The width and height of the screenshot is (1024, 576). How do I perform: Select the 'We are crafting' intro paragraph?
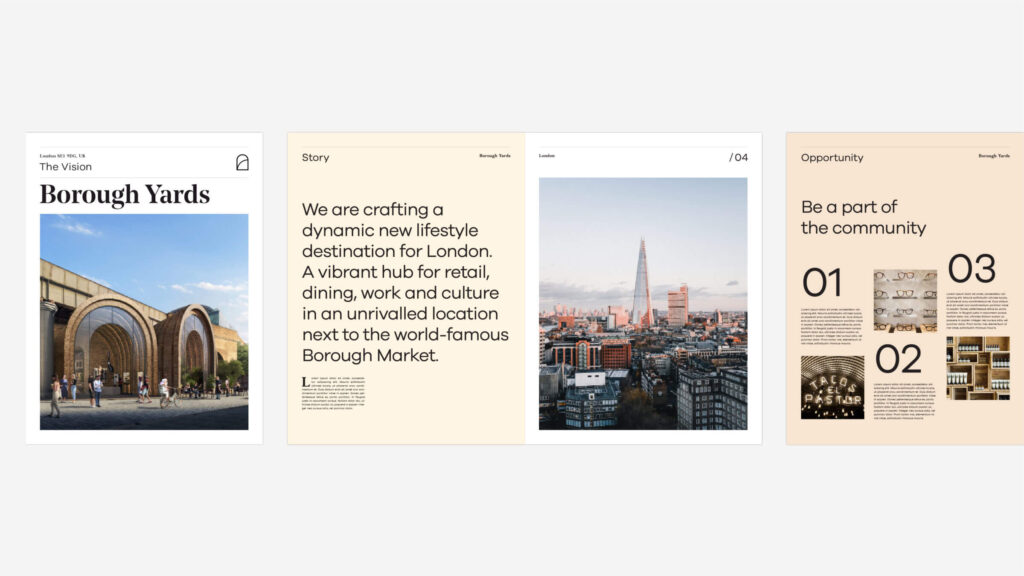pos(405,282)
